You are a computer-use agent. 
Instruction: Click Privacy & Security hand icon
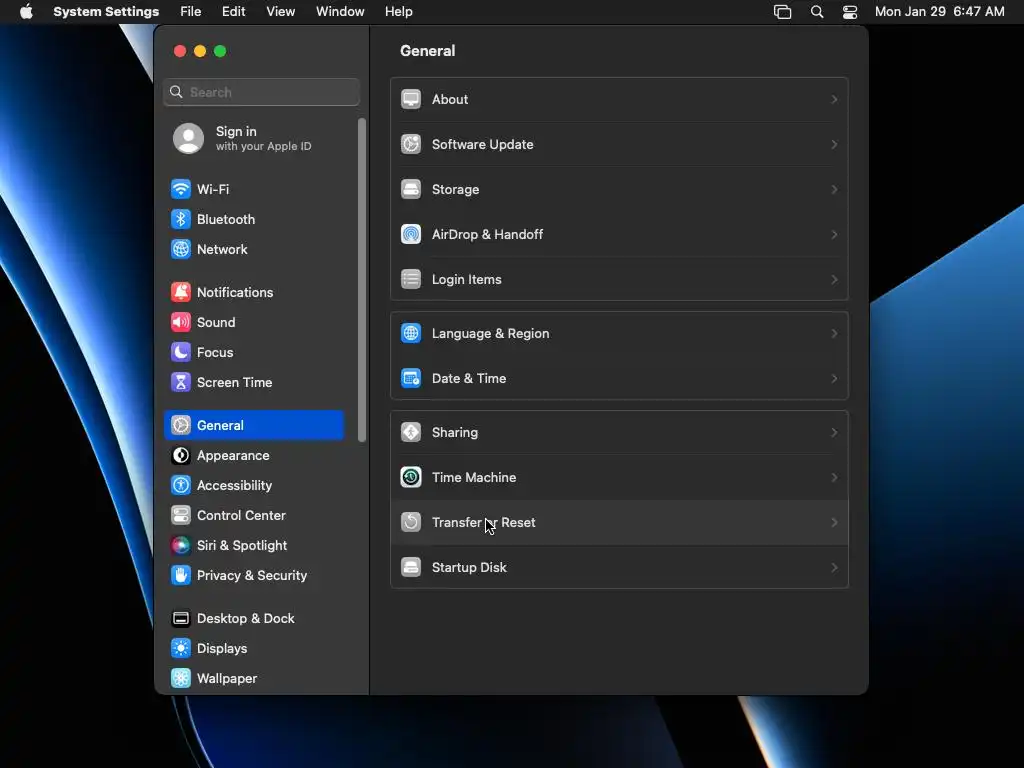[x=181, y=576]
